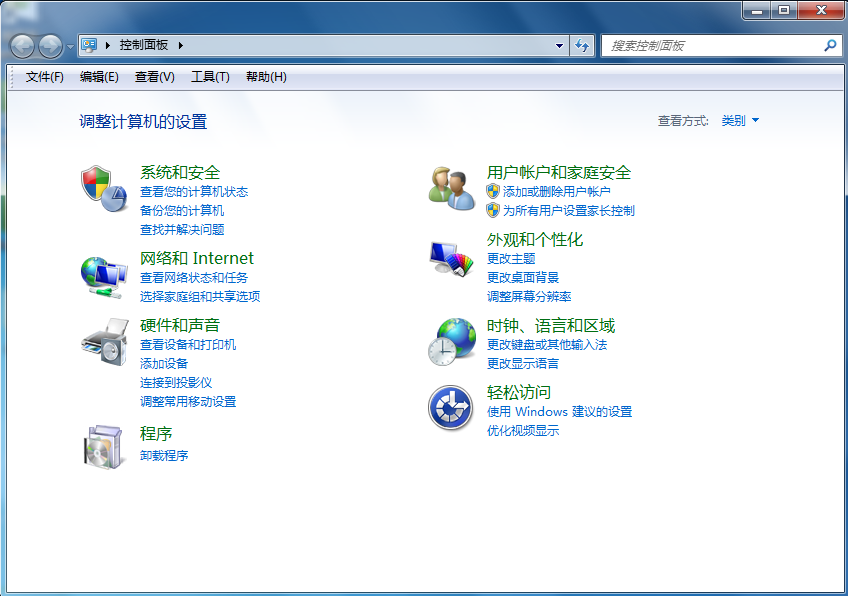
Task: Click 调整屏幕分辨率 link
Action: 529,296
